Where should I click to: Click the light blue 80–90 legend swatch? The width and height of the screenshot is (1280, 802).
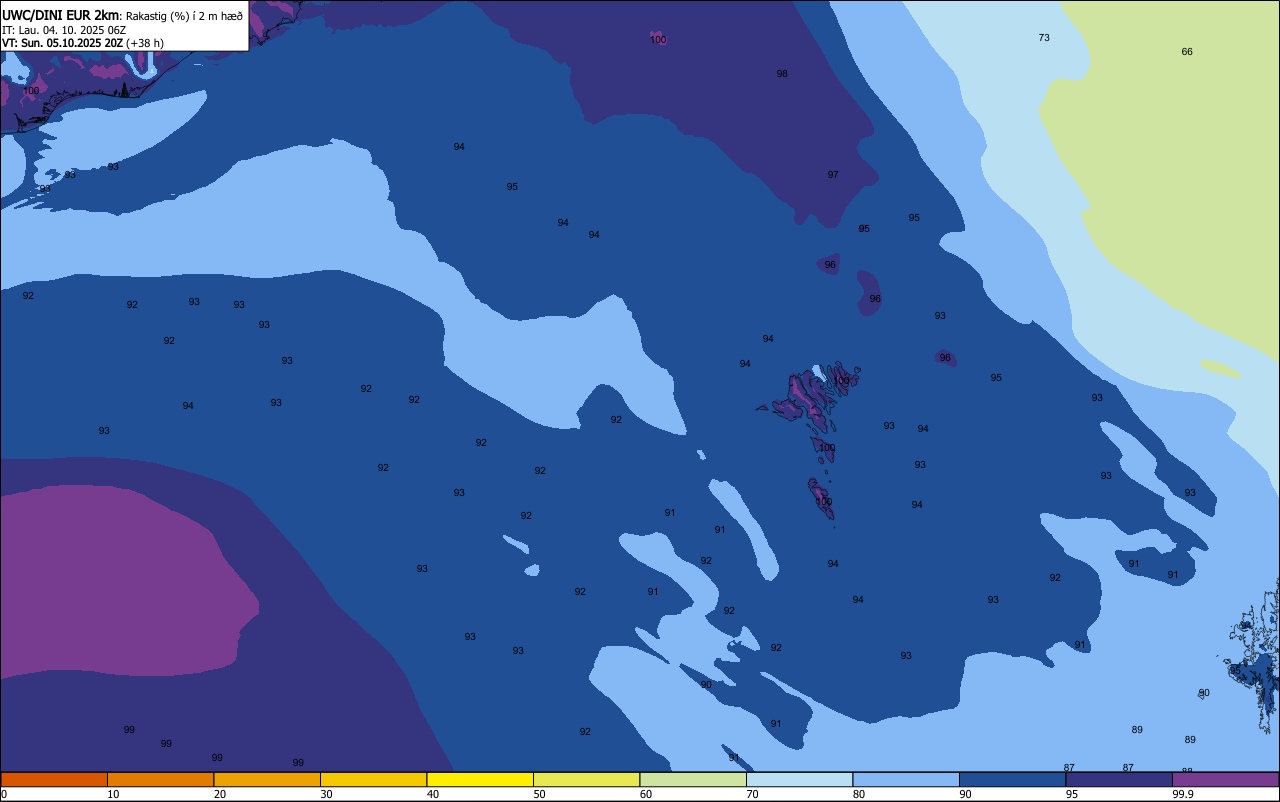[x=906, y=779]
